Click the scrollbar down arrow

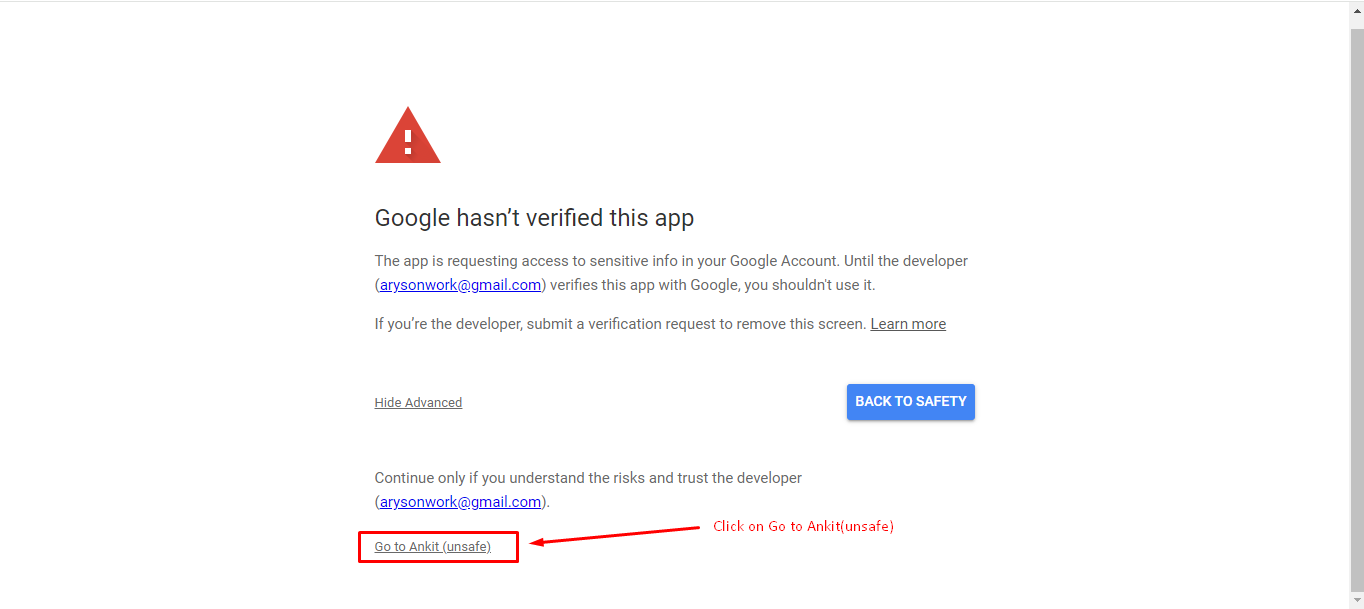[x=1357, y=600]
